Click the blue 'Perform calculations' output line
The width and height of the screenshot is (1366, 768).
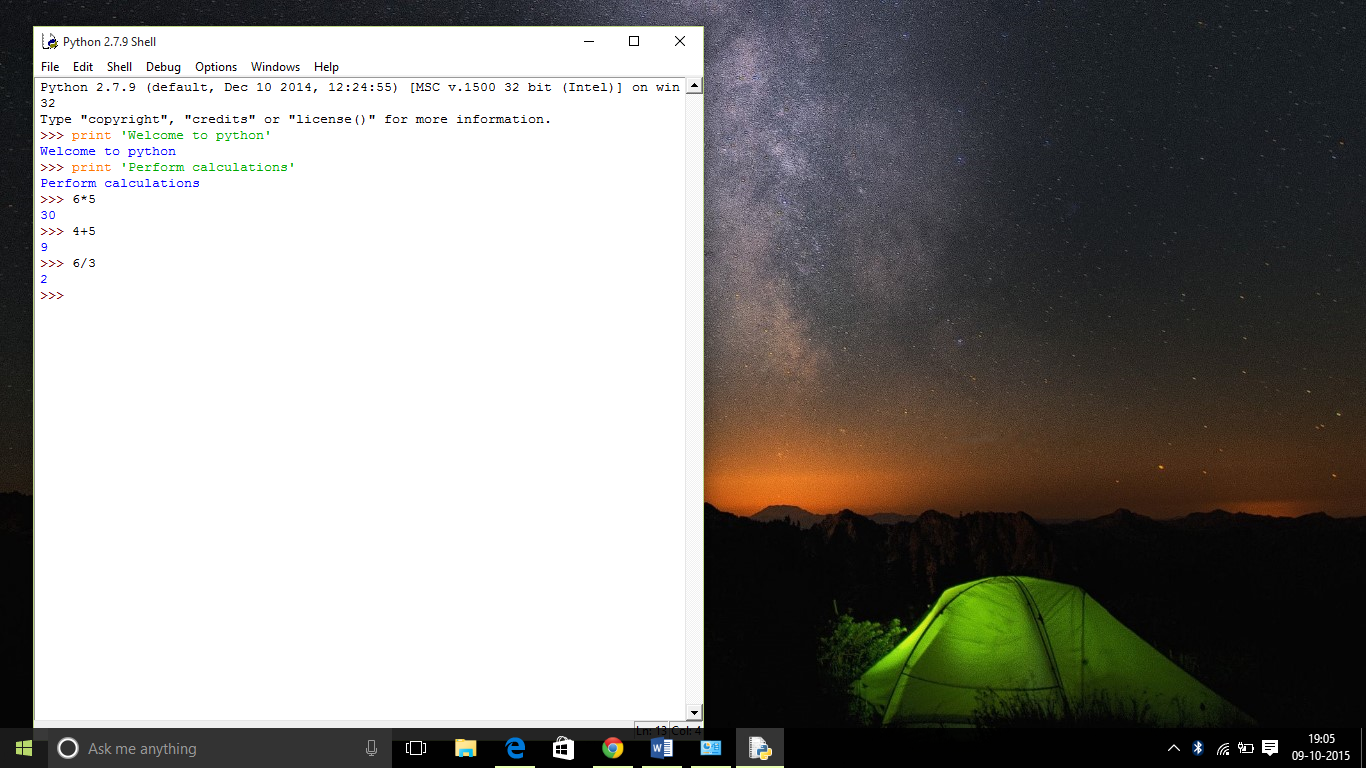pyautogui.click(x=120, y=183)
